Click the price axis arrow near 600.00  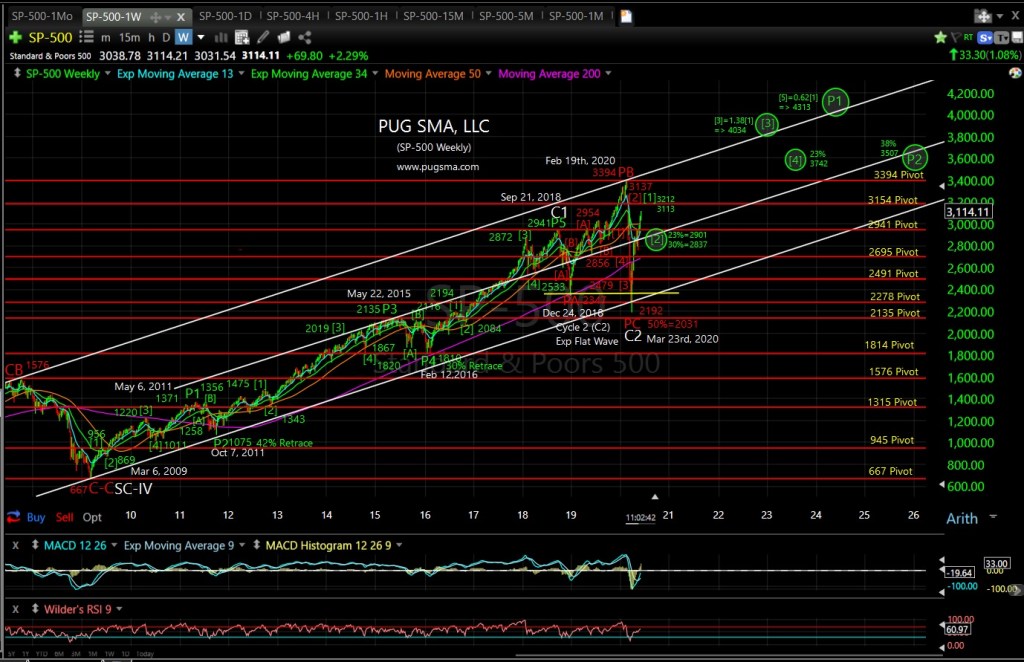941,485
